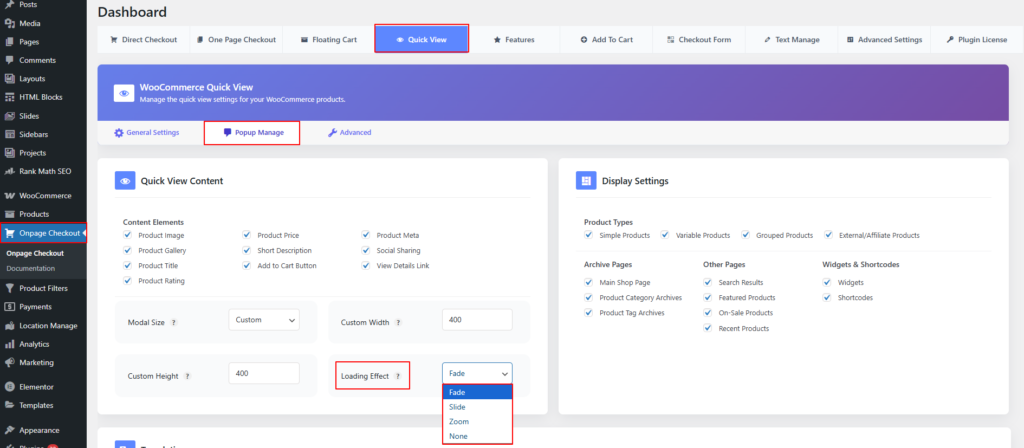
Task: Uncheck the Product Gallery checkbox
Action: coord(128,250)
